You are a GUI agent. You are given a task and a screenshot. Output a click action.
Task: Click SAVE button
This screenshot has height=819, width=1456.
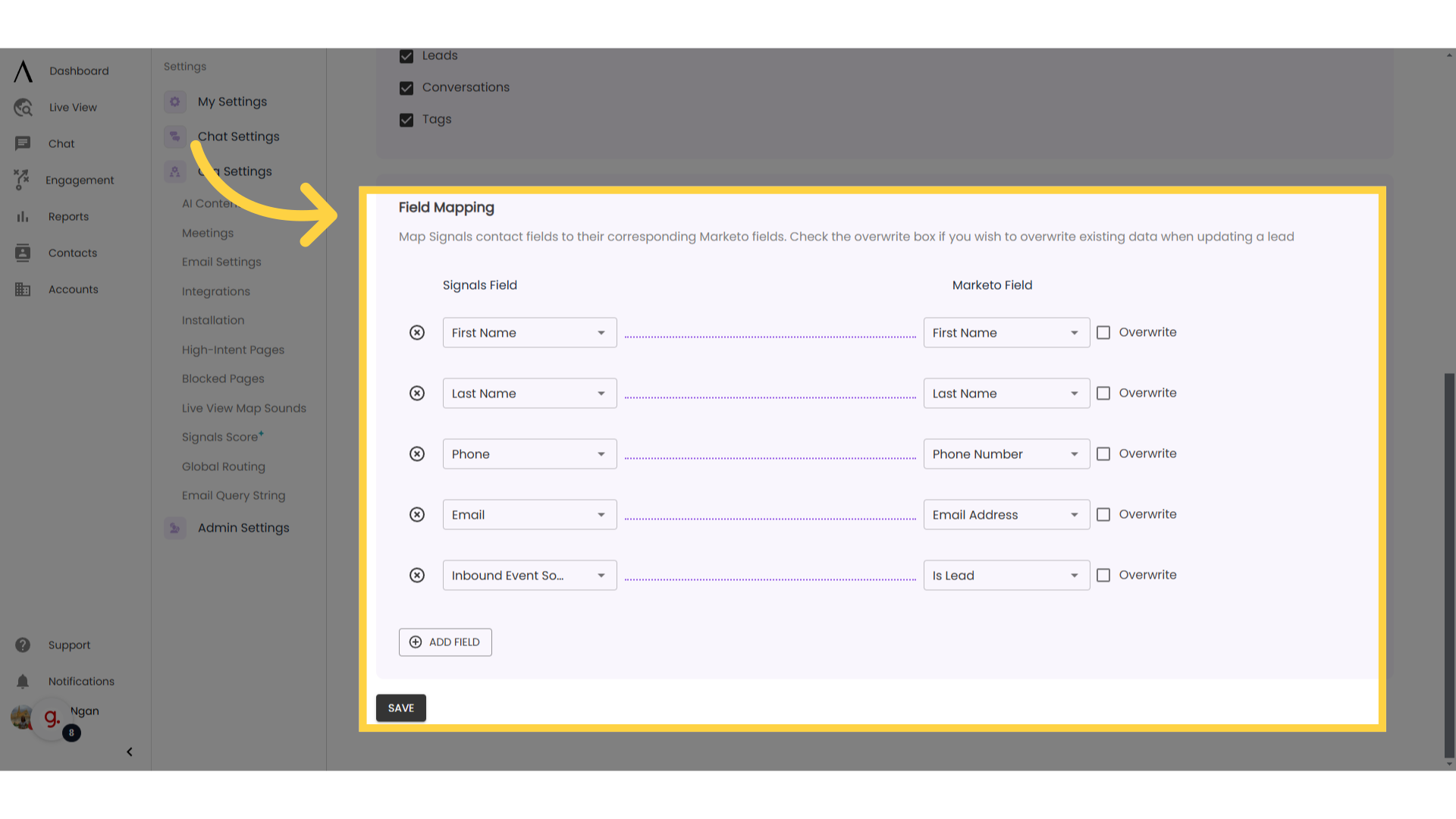tap(401, 708)
